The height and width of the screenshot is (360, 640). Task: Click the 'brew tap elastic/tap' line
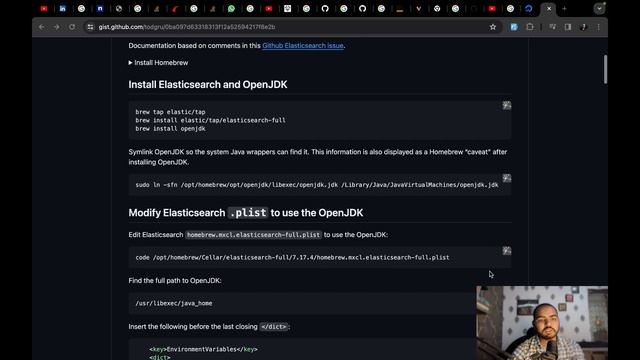170,112
